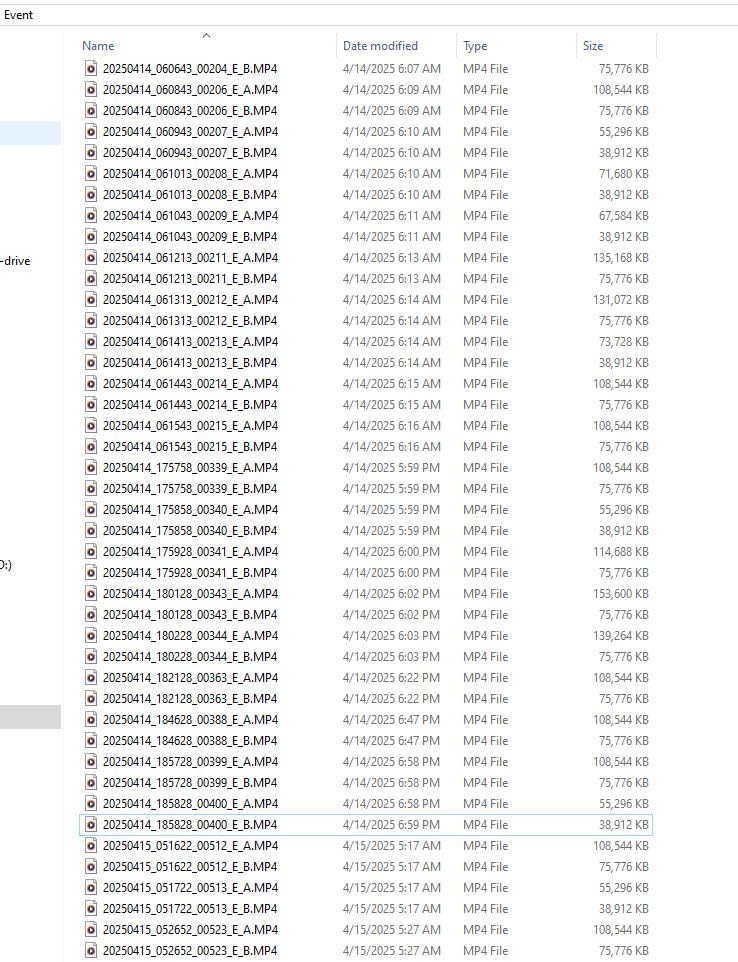The width and height of the screenshot is (738, 962).
Task: Click the icon next to 20250414_061313_00212_E_B.MP4
Action: pos(91,321)
